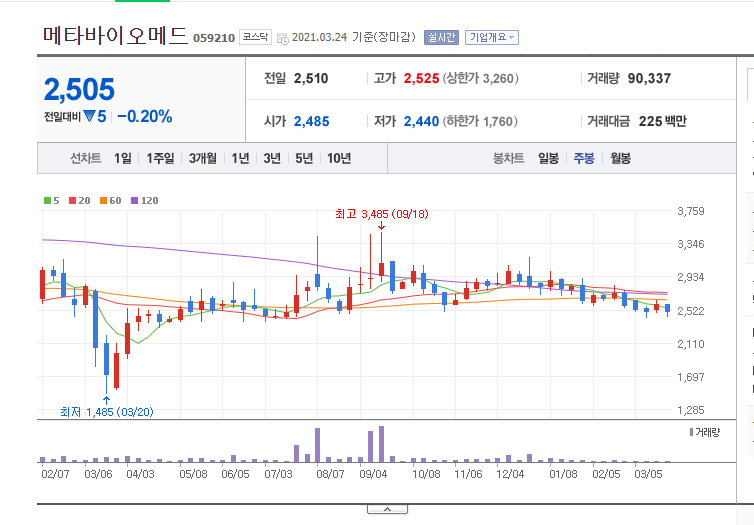The width and height of the screenshot is (754, 525).
Task: Click the 코스닥 market badge
Action: point(255,37)
